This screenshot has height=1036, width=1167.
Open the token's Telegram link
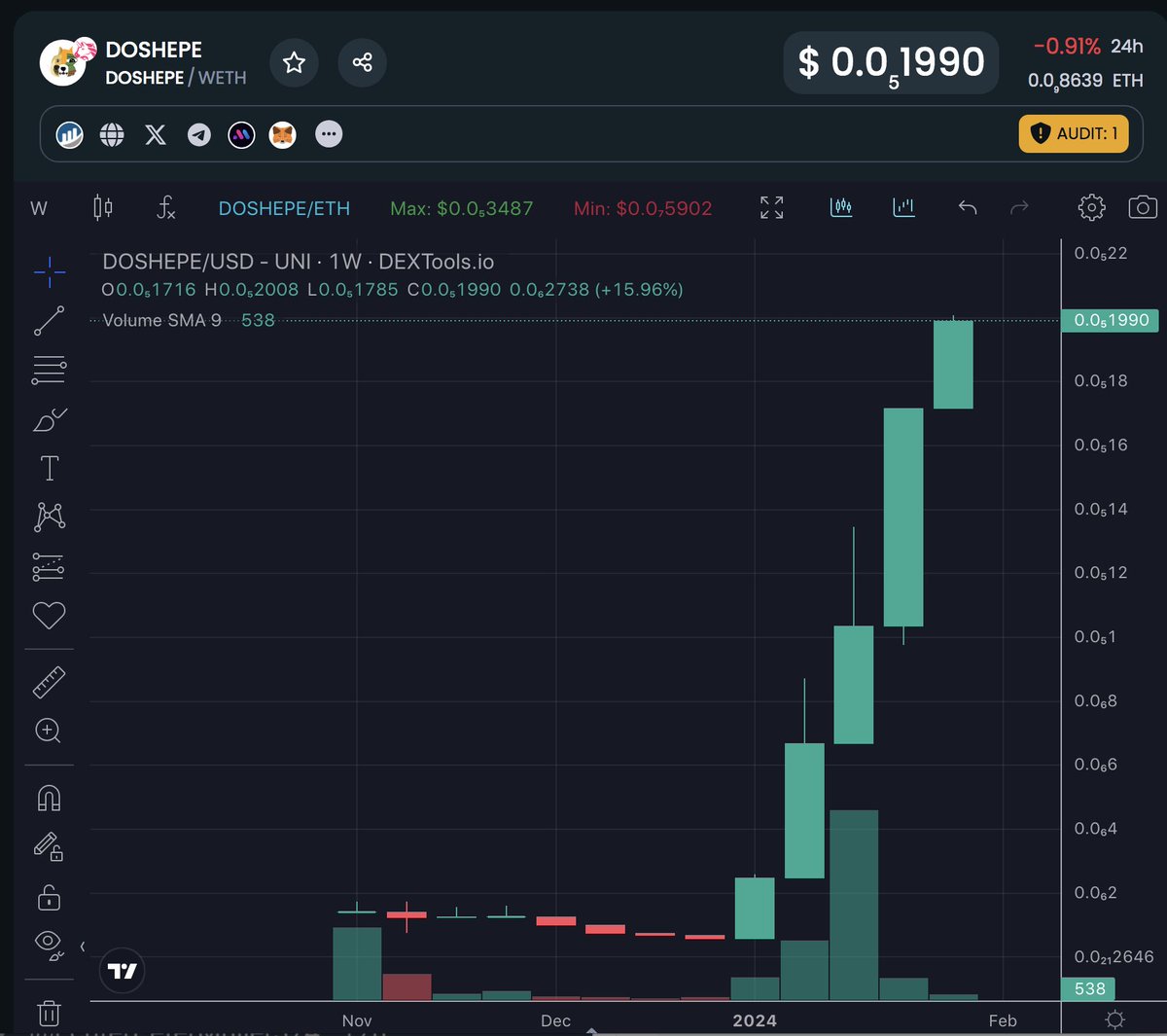pyautogui.click(x=199, y=134)
